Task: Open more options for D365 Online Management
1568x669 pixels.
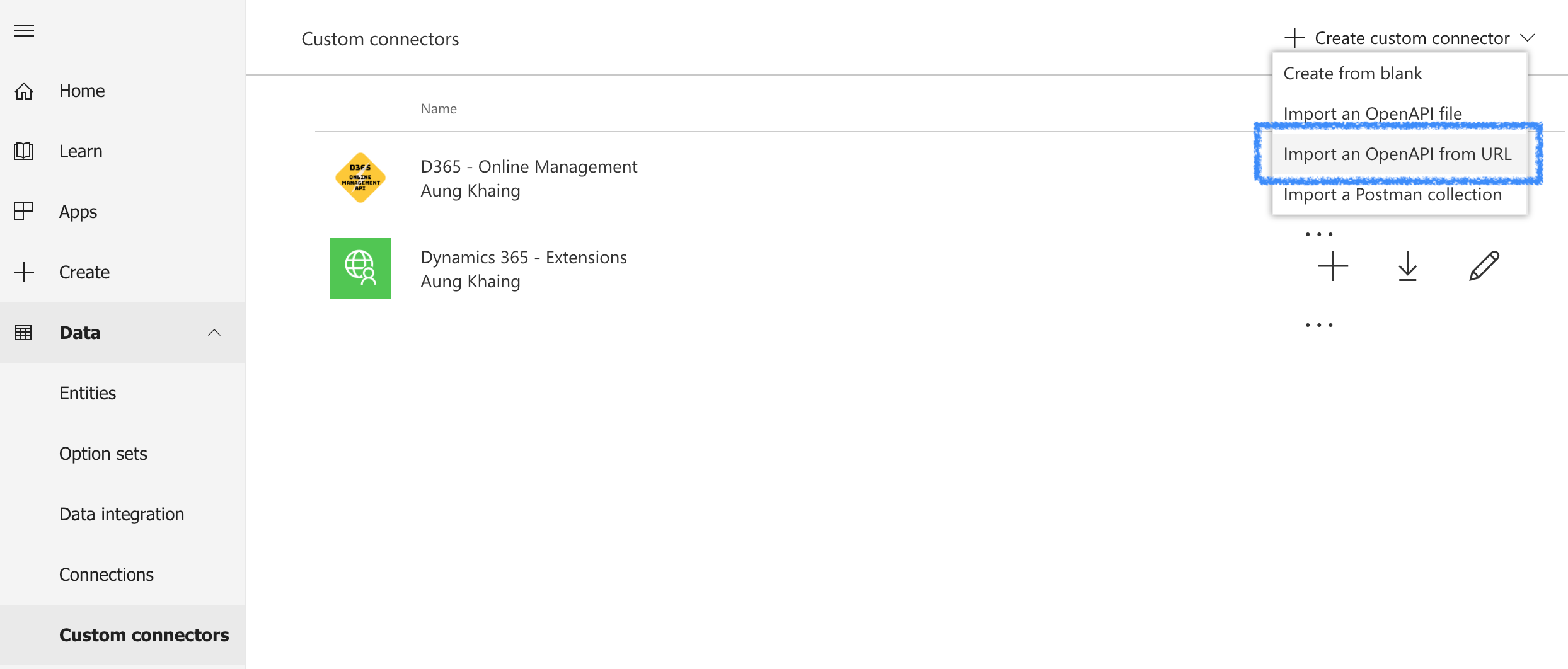Action: (x=1319, y=234)
